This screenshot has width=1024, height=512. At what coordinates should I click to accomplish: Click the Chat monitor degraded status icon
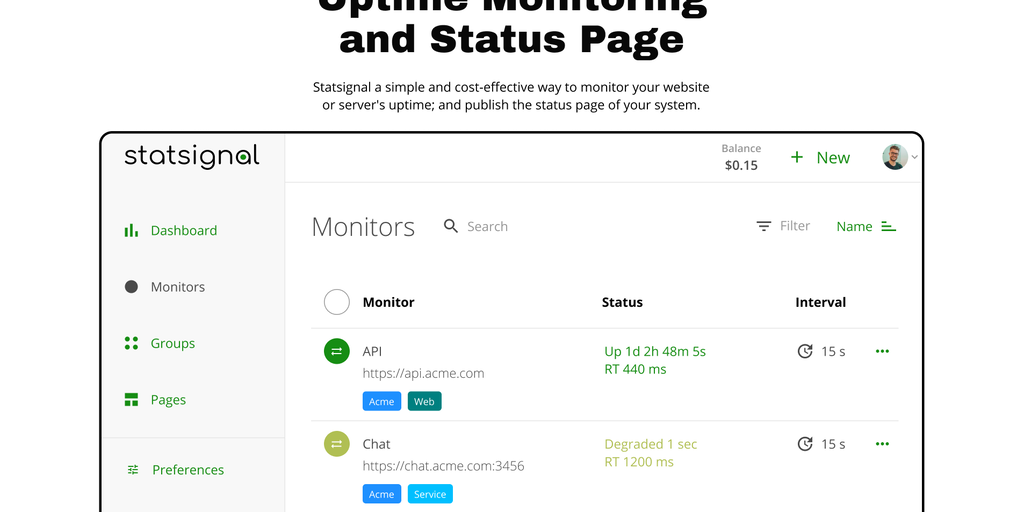[337, 444]
